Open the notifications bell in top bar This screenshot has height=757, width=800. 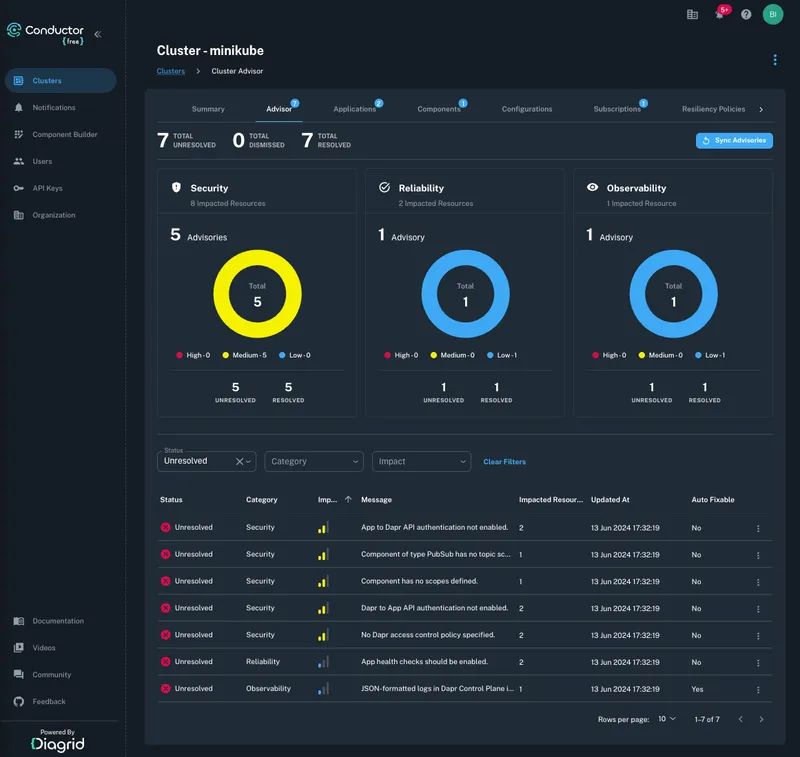pyautogui.click(x=719, y=15)
